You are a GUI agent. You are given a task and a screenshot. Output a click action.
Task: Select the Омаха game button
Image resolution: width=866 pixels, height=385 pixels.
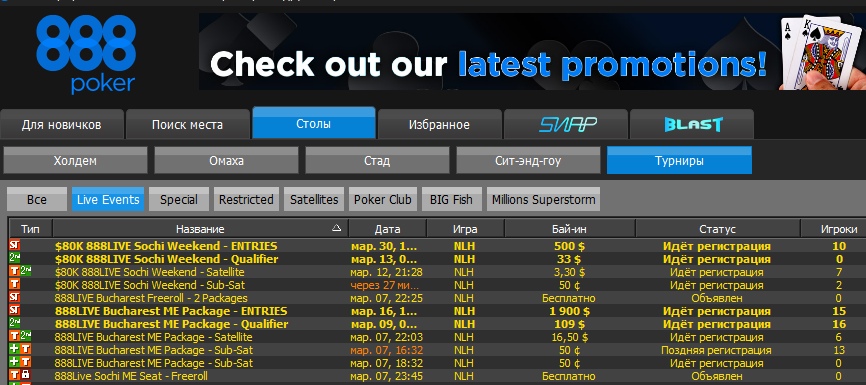(x=226, y=161)
